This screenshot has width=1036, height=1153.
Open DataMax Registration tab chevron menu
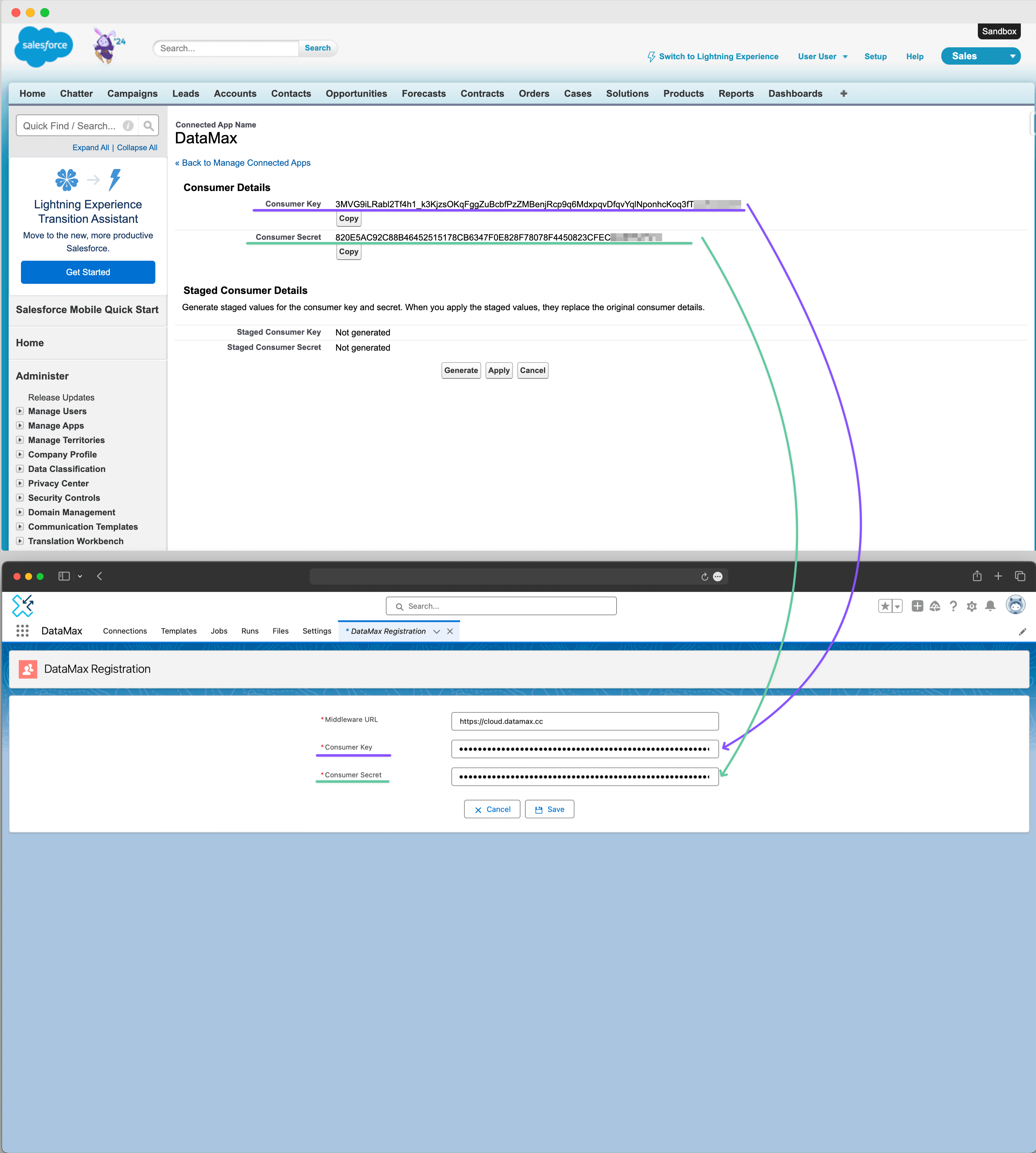tap(437, 631)
